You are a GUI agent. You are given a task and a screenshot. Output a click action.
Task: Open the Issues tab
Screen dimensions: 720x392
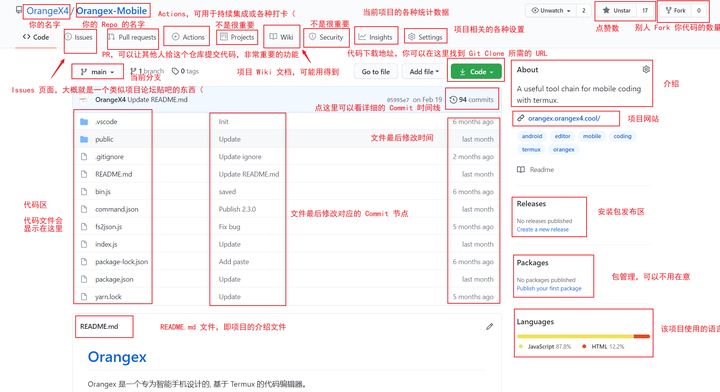(79, 37)
